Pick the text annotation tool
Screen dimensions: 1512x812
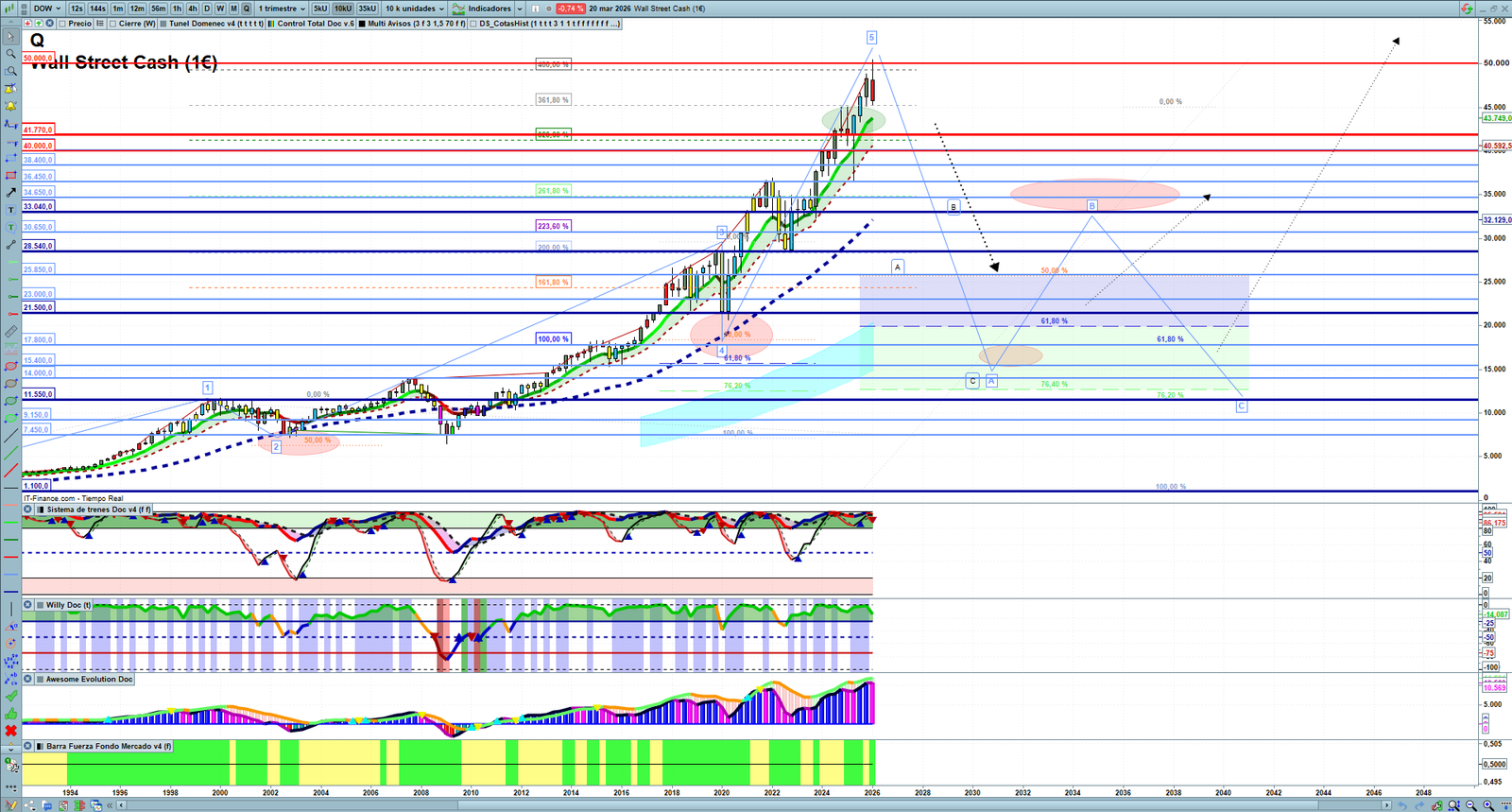tap(10, 210)
